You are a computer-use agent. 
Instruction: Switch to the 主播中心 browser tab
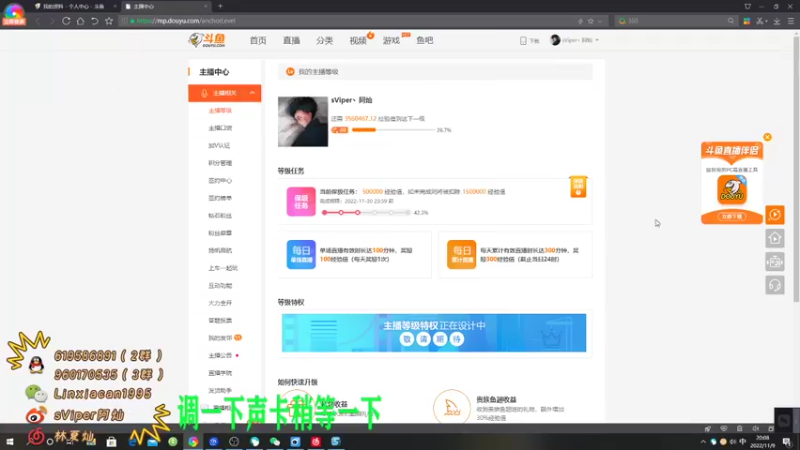click(x=166, y=6)
